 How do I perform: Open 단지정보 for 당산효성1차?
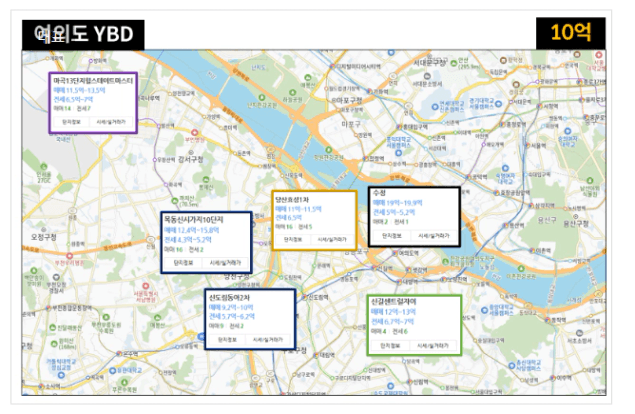(293, 240)
